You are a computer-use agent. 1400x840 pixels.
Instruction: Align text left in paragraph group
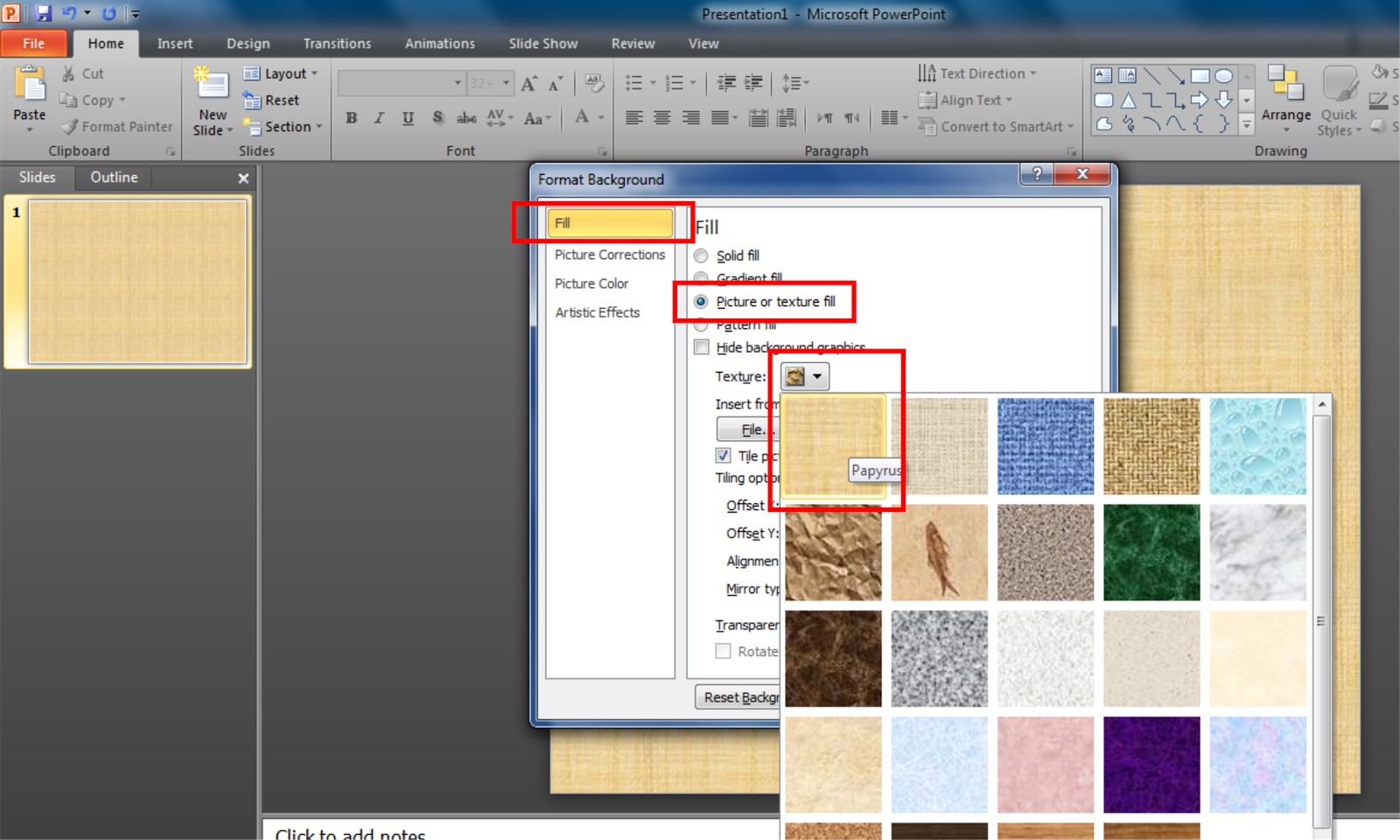coord(634,118)
